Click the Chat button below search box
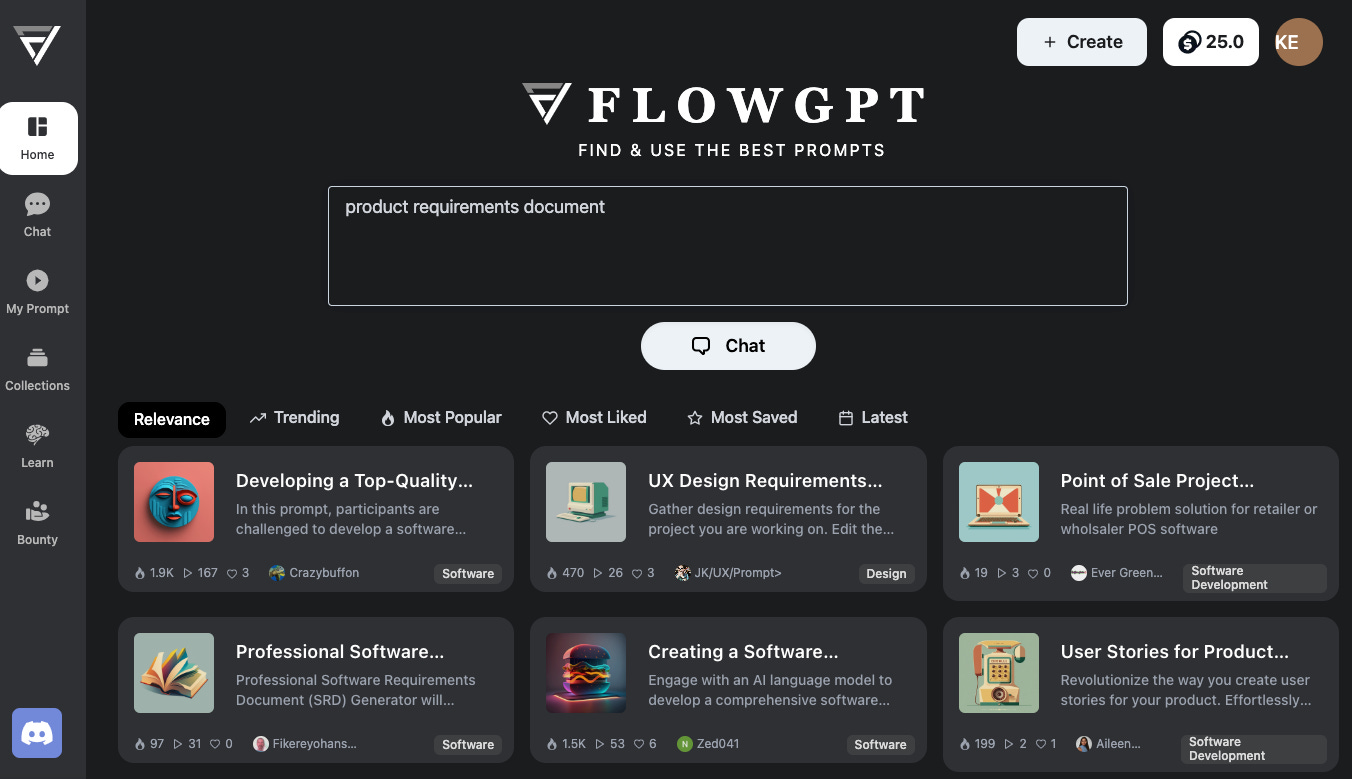Viewport: 1352px width, 779px height. 728,346
